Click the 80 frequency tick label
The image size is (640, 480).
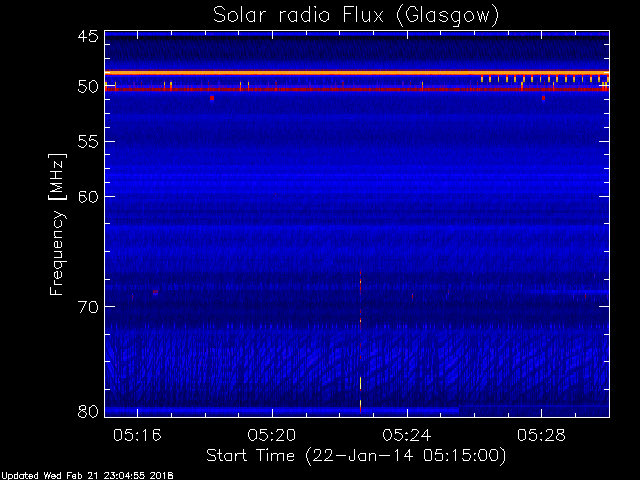(88, 411)
